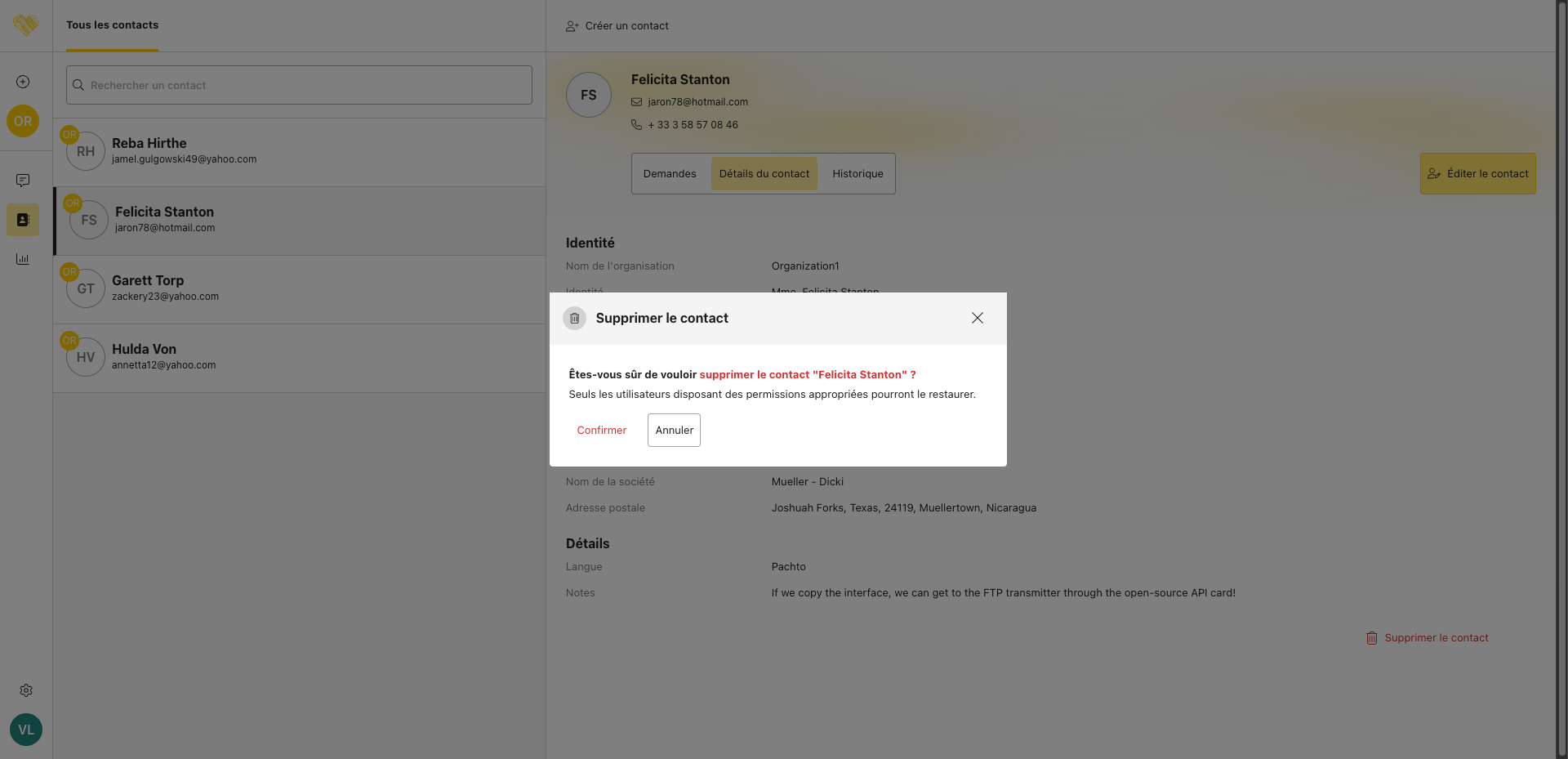The image size is (1568, 759).
Task: Open the messages icon in the sidebar
Action: pos(23,181)
